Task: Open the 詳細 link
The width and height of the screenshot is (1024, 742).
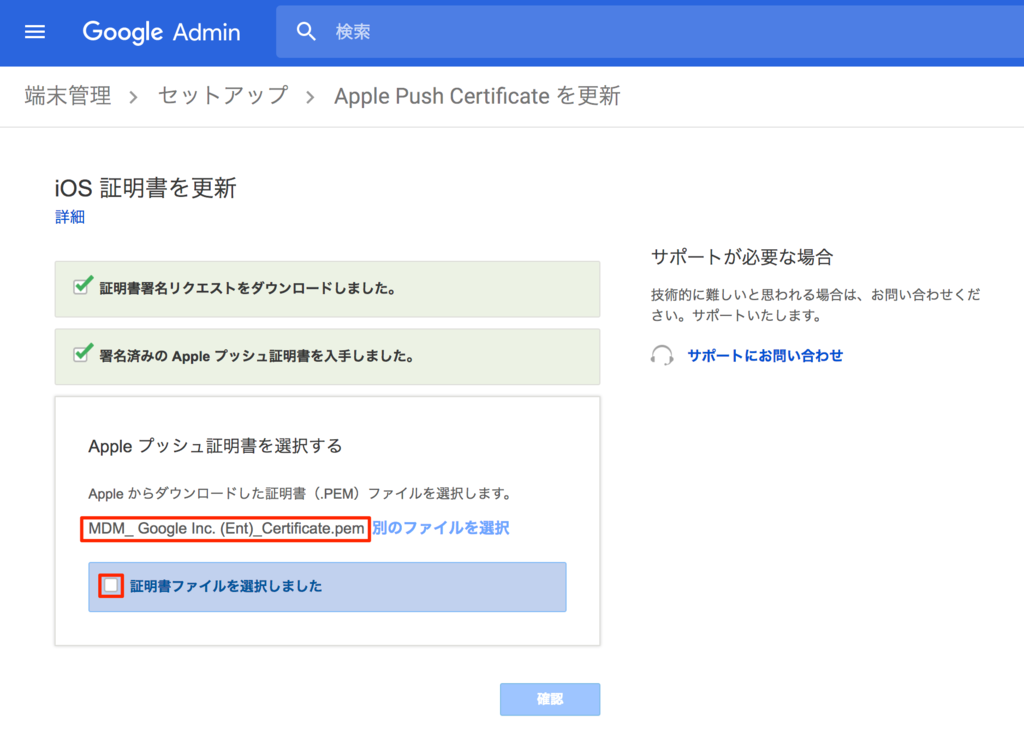Action: pos(70,217)
